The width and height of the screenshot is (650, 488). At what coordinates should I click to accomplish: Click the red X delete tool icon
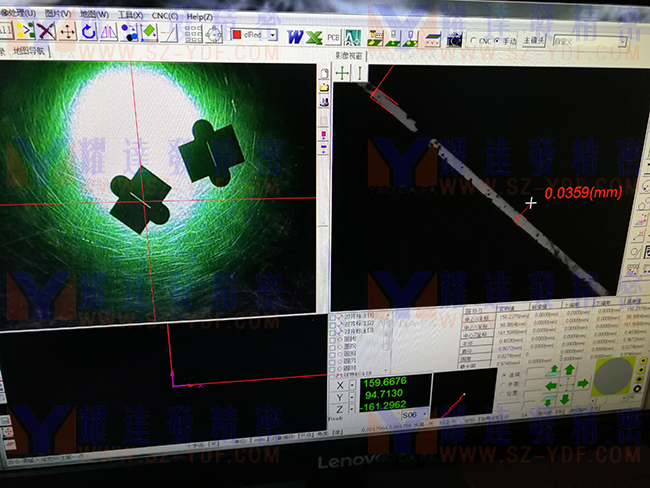click(46, 32)
